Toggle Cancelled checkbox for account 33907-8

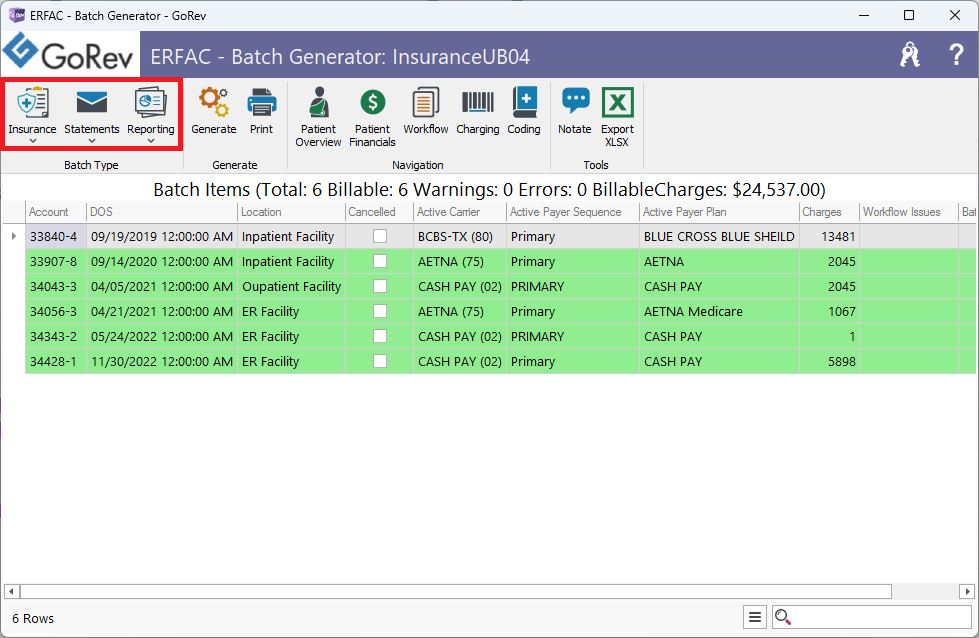point(380,261)
